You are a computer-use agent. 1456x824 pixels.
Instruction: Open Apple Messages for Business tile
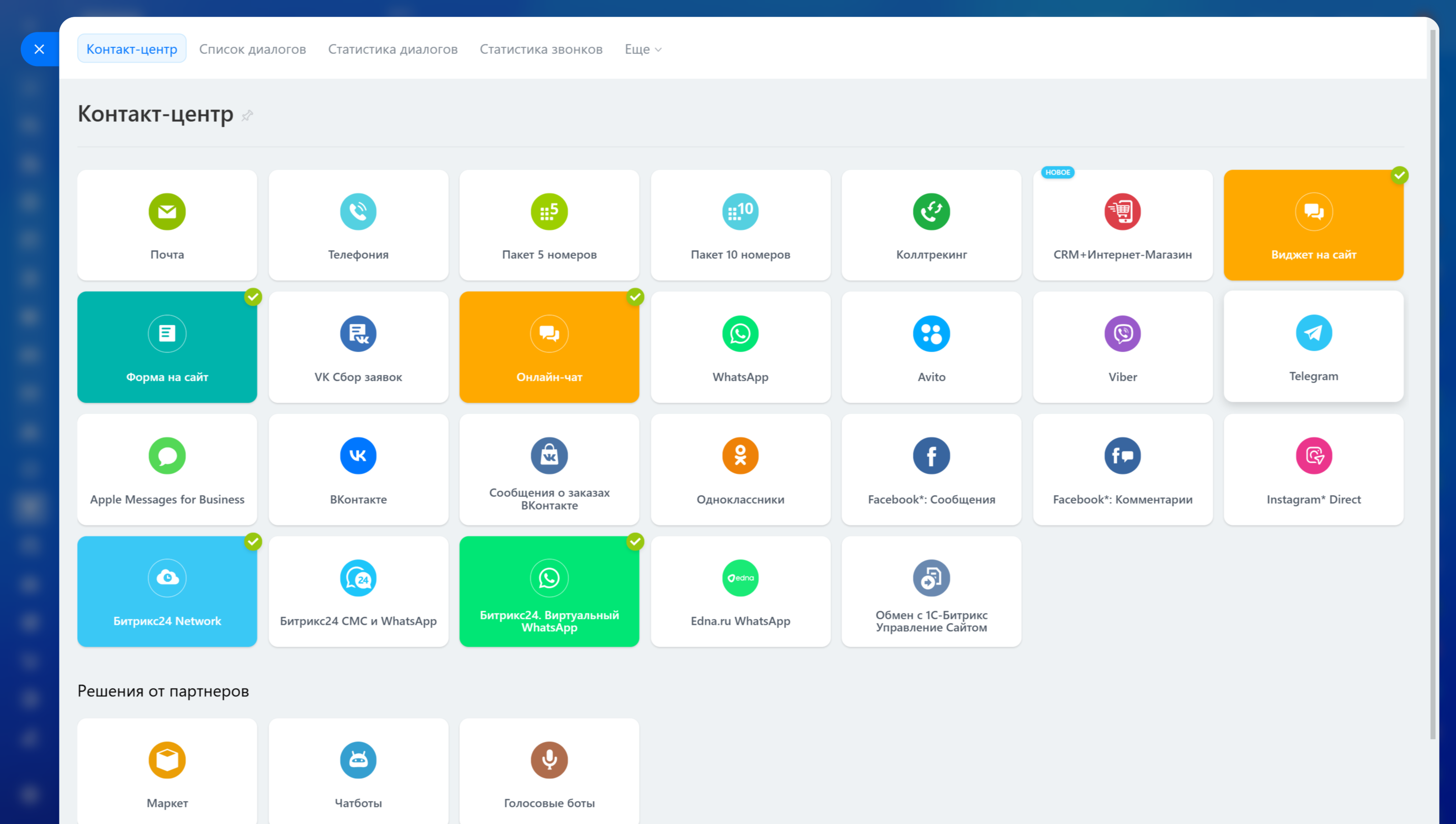pyautogui.click(x=167, y=469)
